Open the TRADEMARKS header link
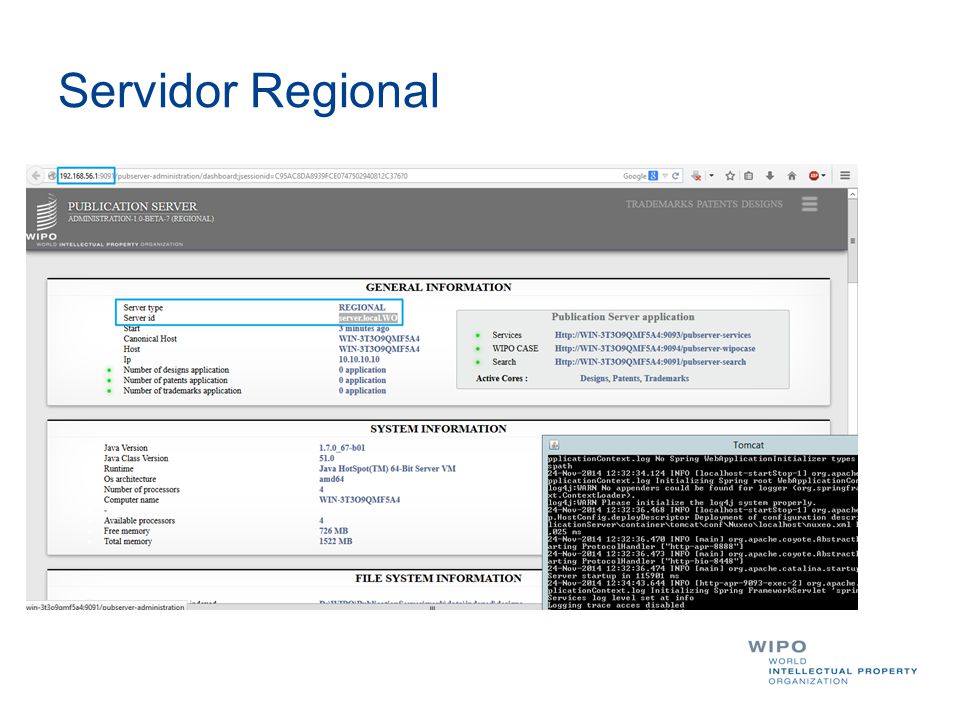Screen dimensions: 960x720 click(659, 204)
